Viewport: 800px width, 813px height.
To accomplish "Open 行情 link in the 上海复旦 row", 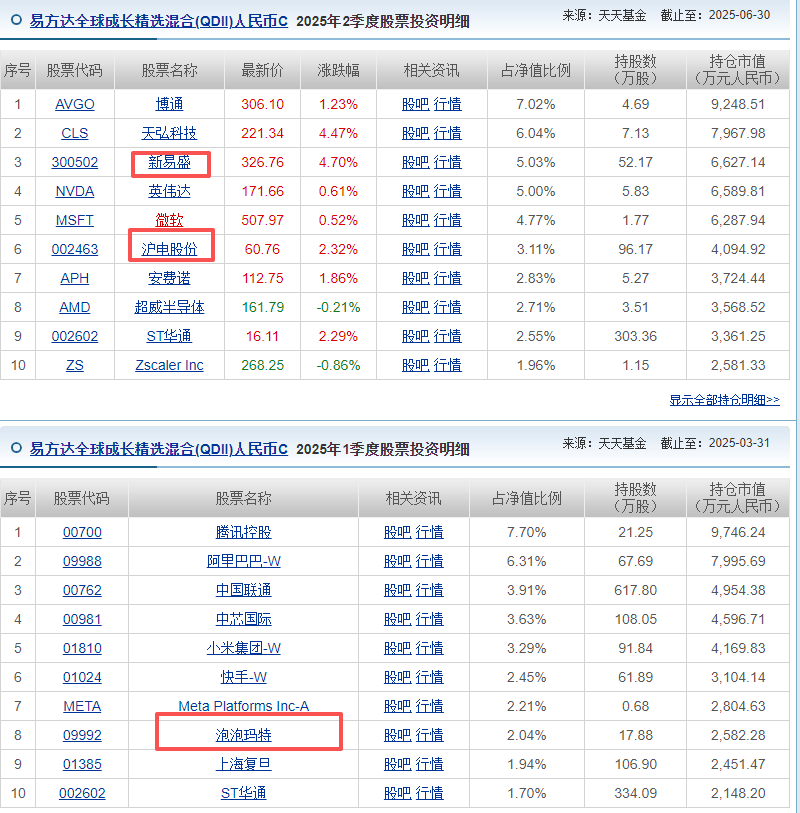I will point(429,765).
